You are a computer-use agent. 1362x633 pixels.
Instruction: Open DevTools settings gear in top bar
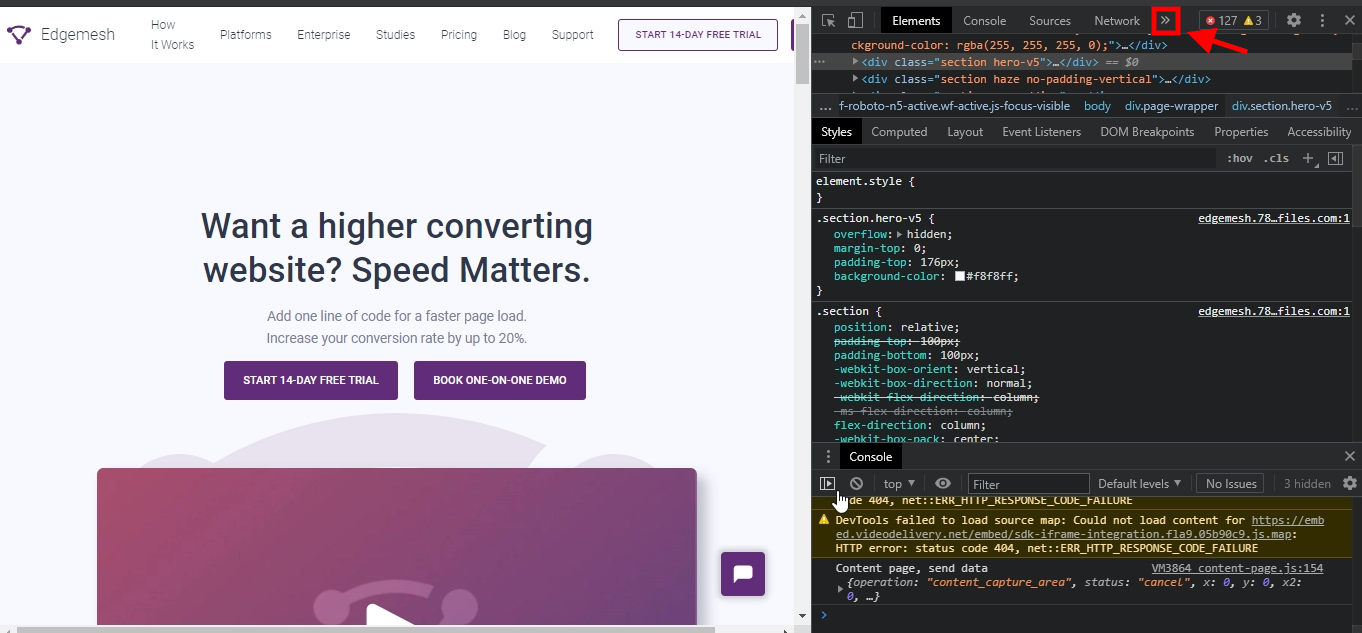click(1294, 20)
